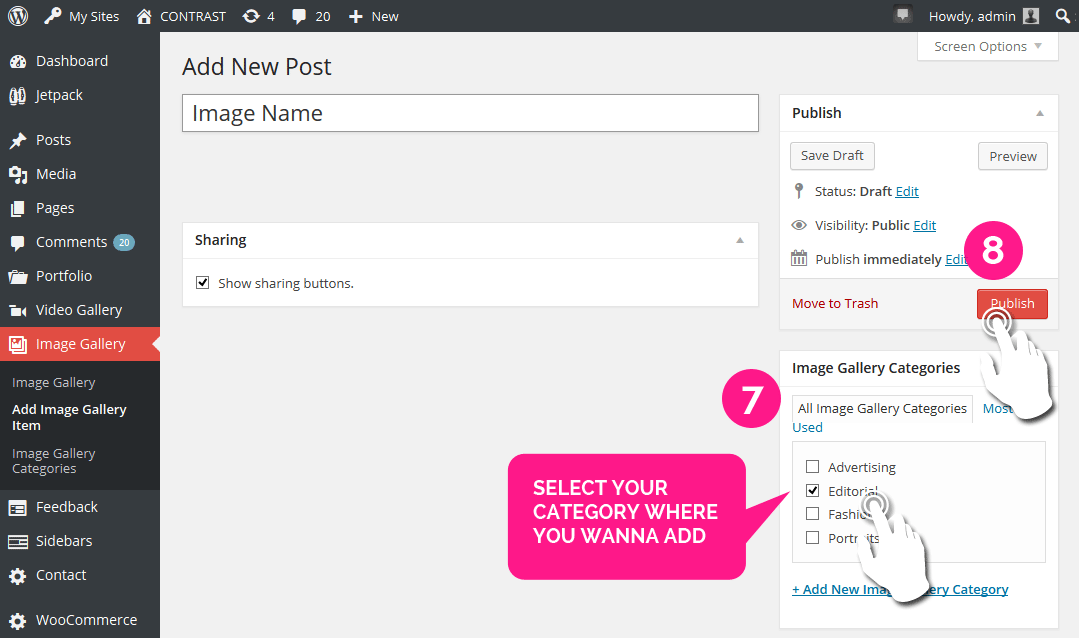This screenshot has width=1079, height=638.
Task: Click the updates refresh icon
Action: click(x=251, y=16)
